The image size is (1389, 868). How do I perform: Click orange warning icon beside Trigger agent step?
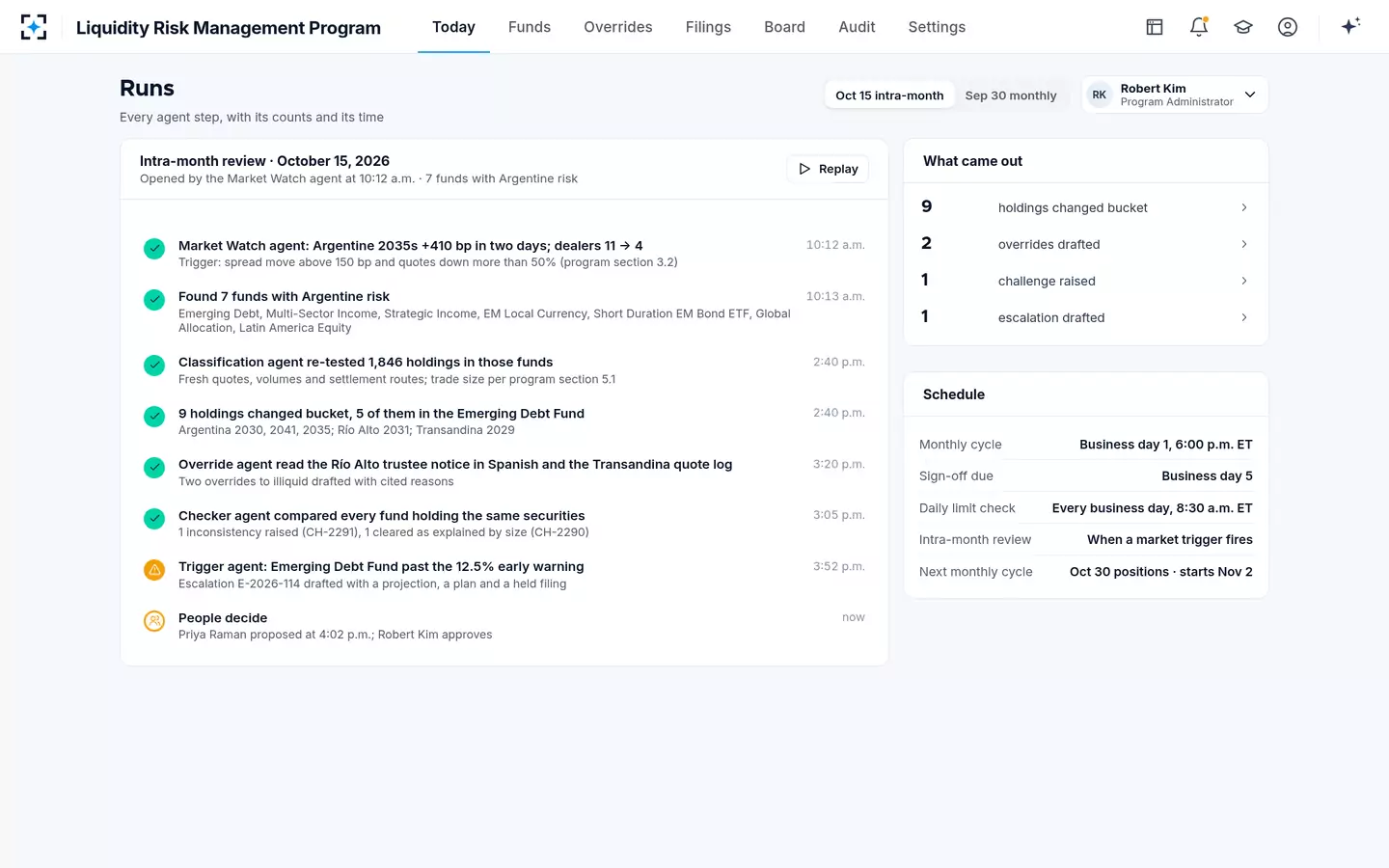click(154, 570)
